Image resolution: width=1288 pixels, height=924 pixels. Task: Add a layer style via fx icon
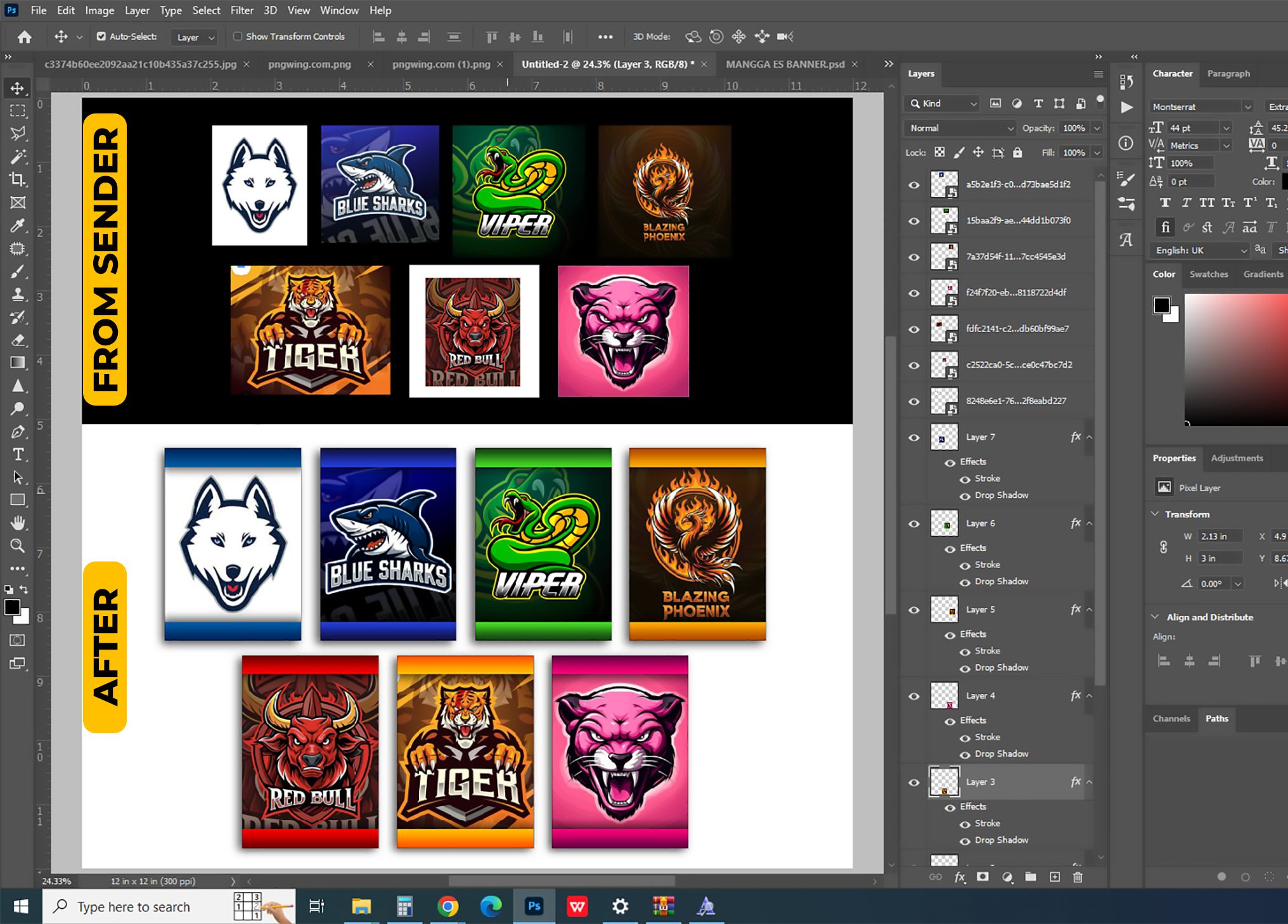[960, 877]
